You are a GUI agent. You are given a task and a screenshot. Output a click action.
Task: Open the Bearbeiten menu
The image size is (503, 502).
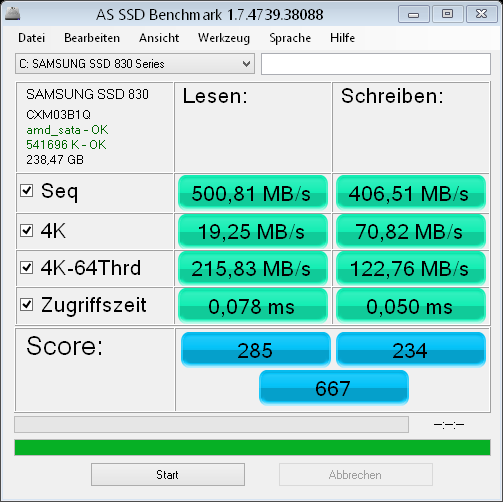point(92,38)
